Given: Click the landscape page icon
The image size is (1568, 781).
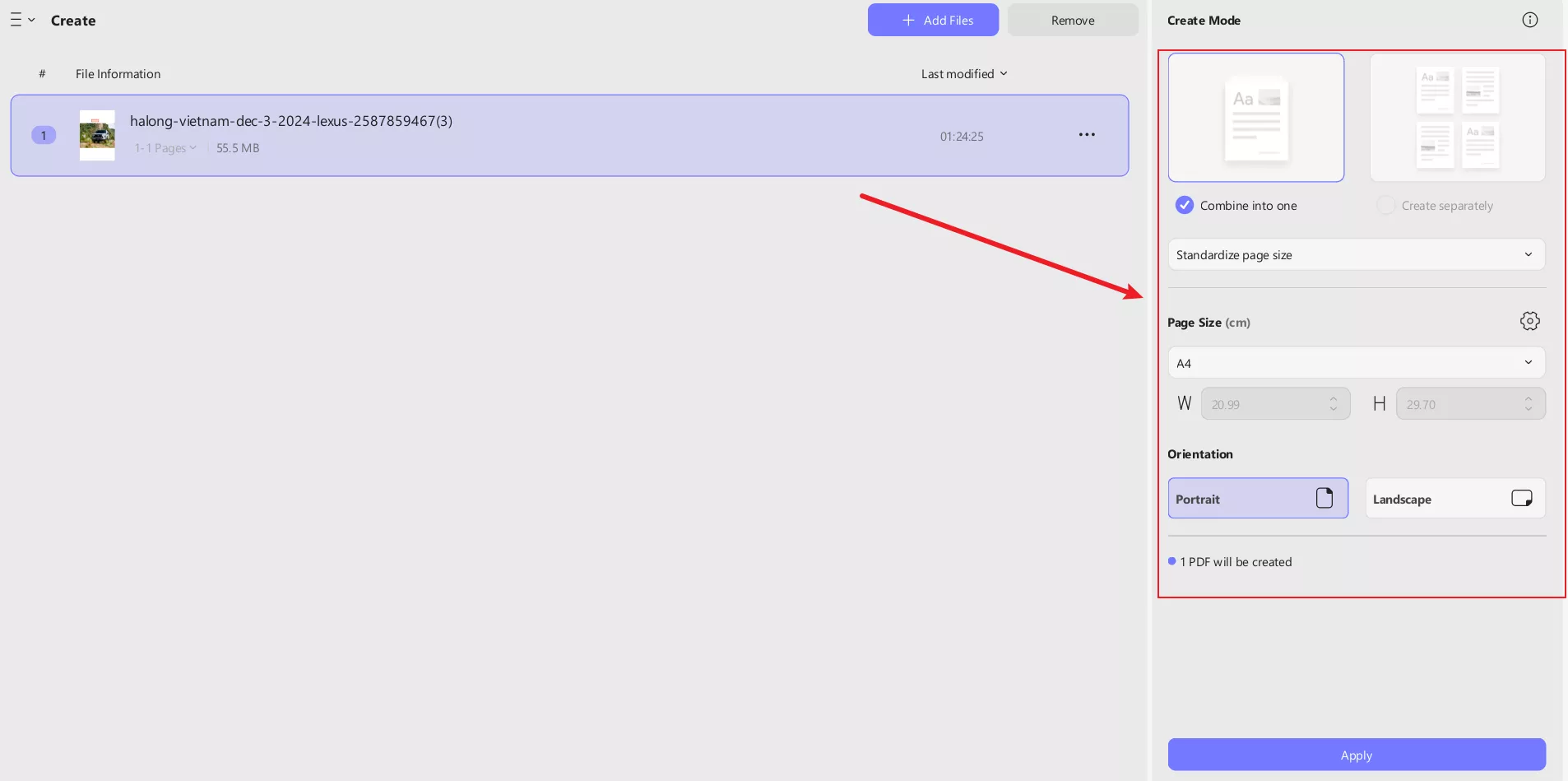Looking at the screenshot, I should pyautogui.click(x=1521, y=498).
